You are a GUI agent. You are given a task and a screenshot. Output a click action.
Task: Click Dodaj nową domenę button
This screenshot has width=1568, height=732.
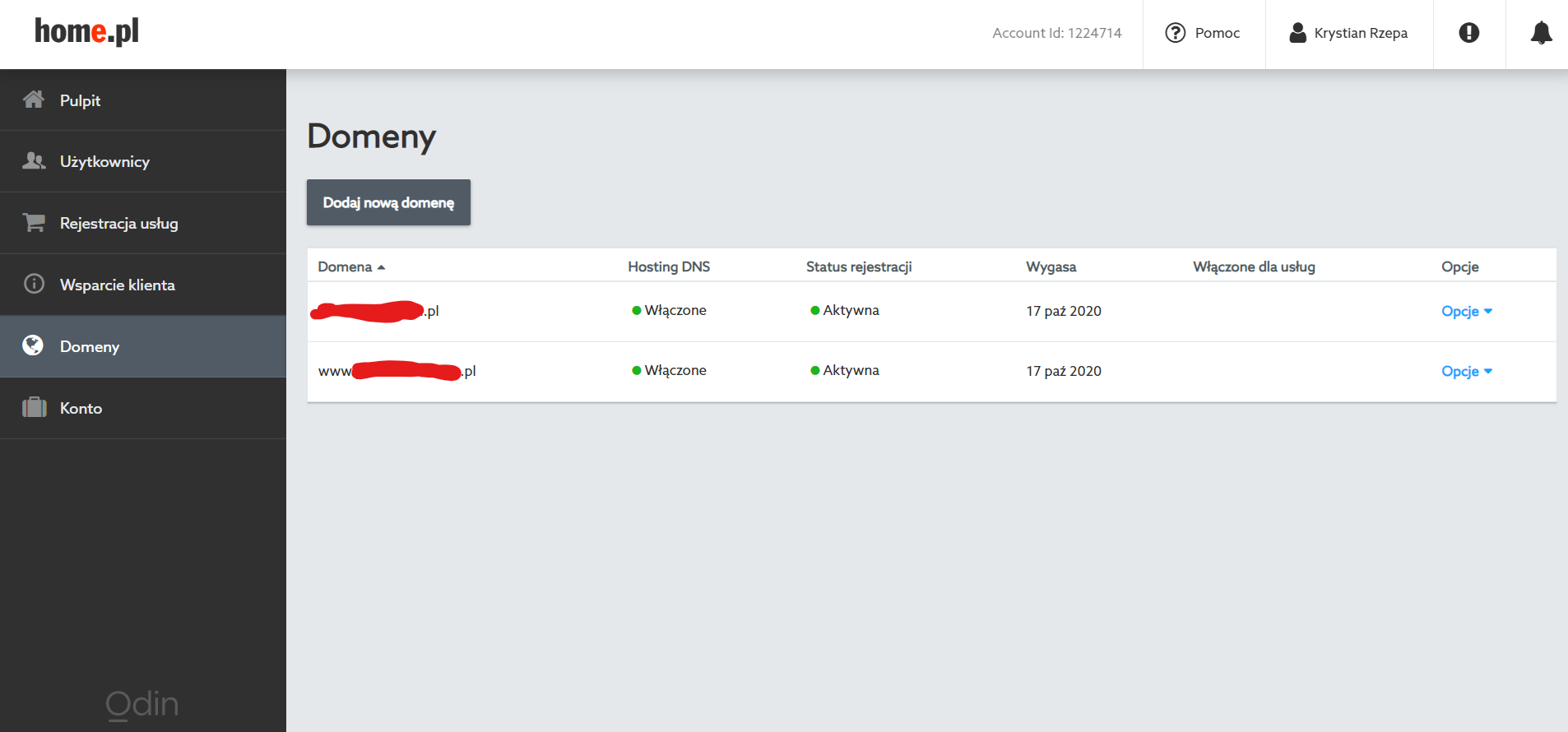point(388,202)
